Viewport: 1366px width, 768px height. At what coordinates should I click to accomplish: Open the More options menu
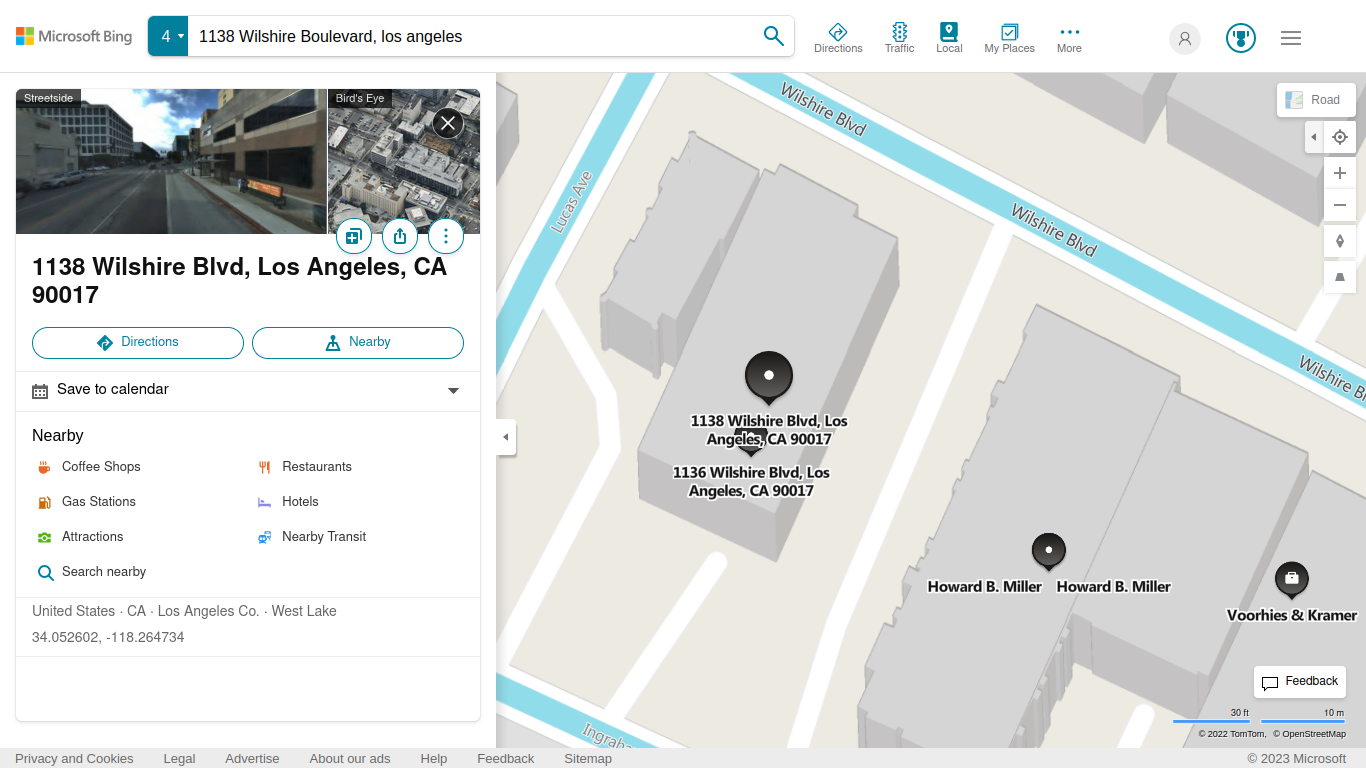click(1069, 38)
